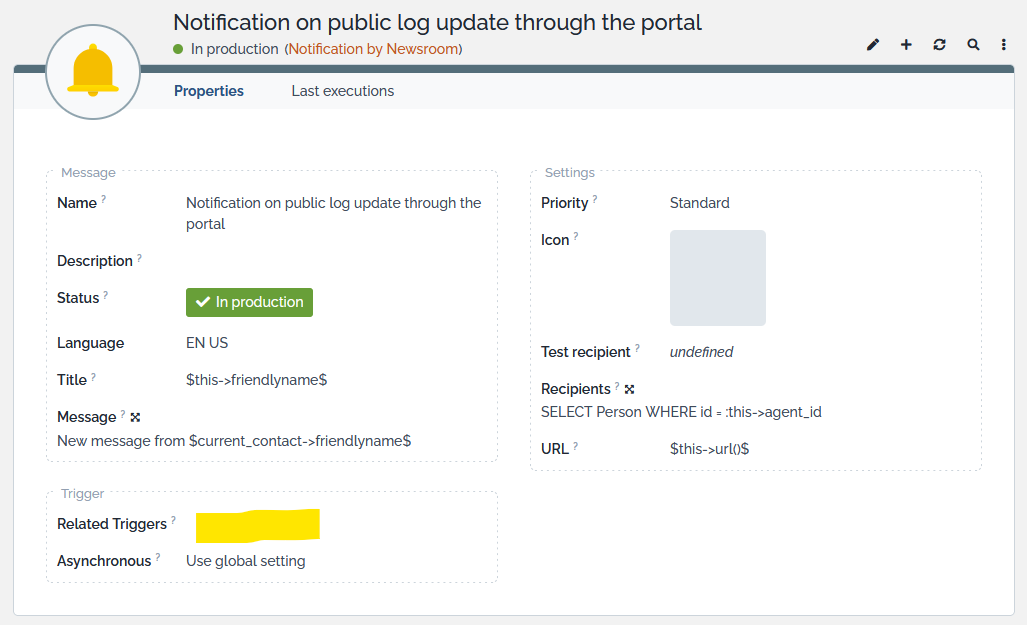Expand the Recipients field to fullscreen
The width and height of the screenshot is (1027, 625).
[629, 389]
